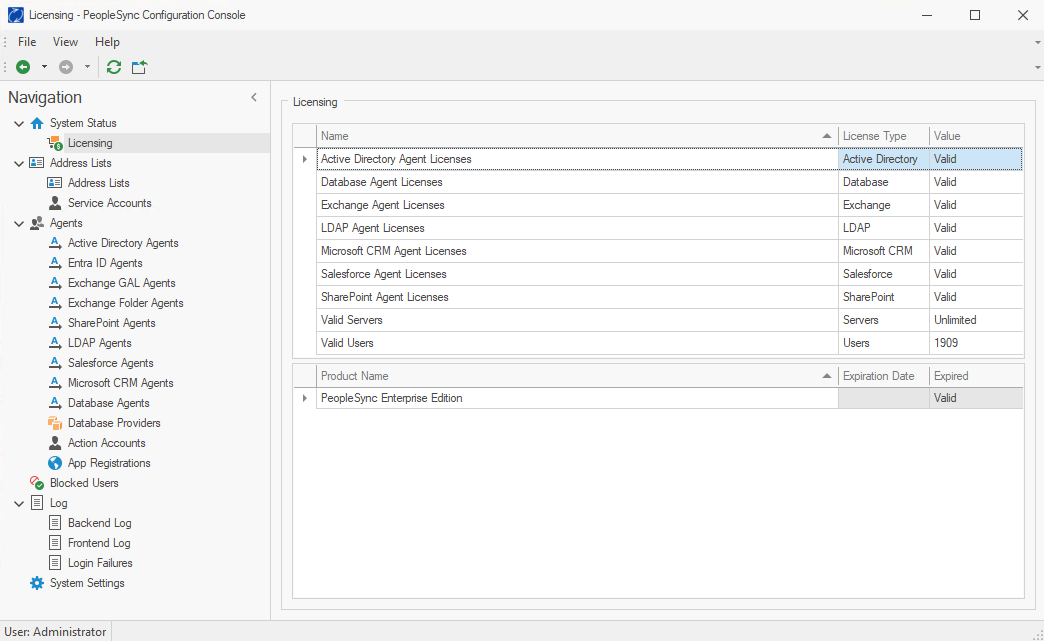The width and height of the screenshot is (1044, 641).
Task: Open the Forward button history dropdown
Action: (87, 67)
